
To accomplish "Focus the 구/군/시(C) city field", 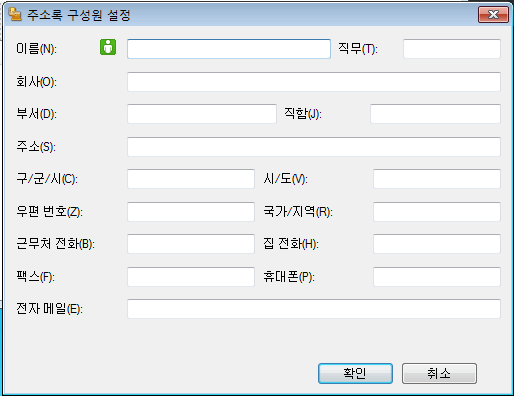I will (191, 179).
